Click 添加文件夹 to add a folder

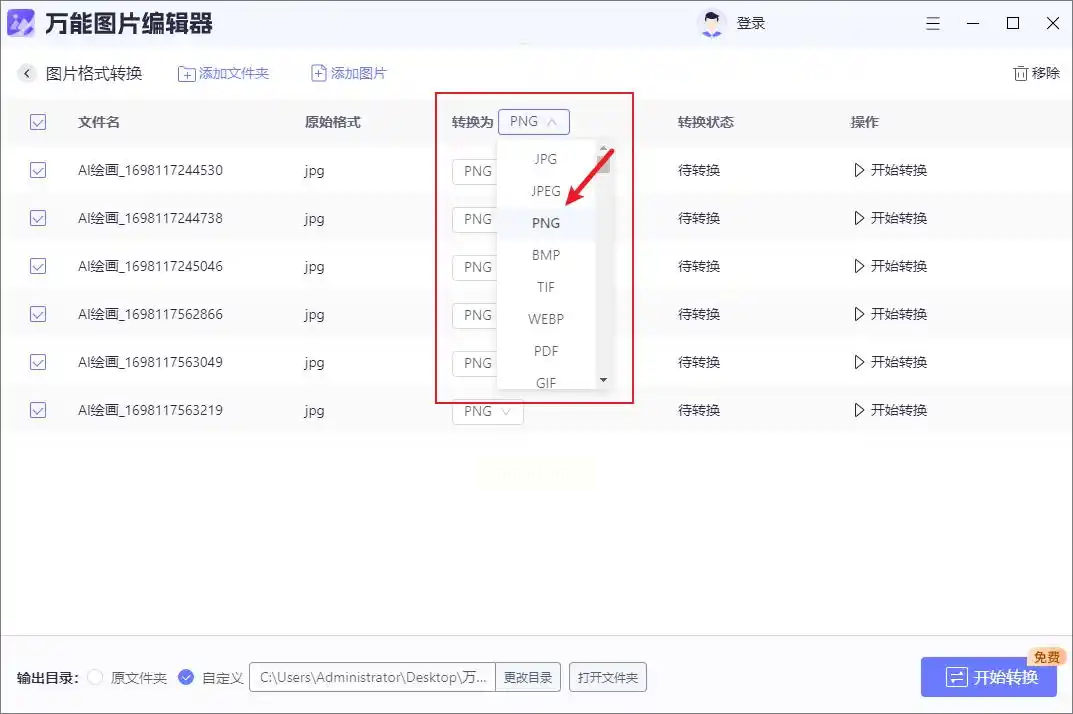point(223,73)
